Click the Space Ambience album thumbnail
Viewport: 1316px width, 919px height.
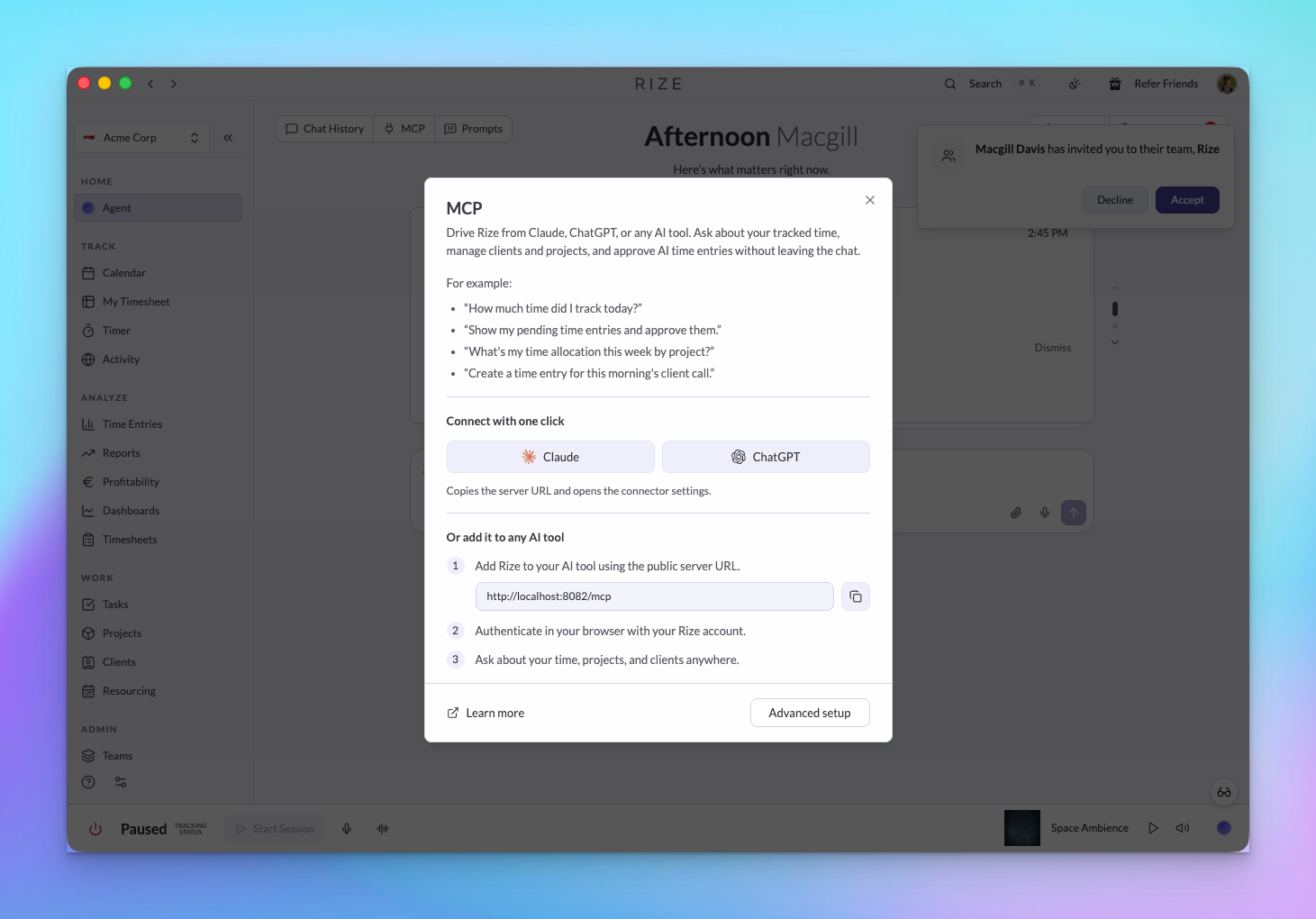pyautogui.click(x=1022, y=828)
